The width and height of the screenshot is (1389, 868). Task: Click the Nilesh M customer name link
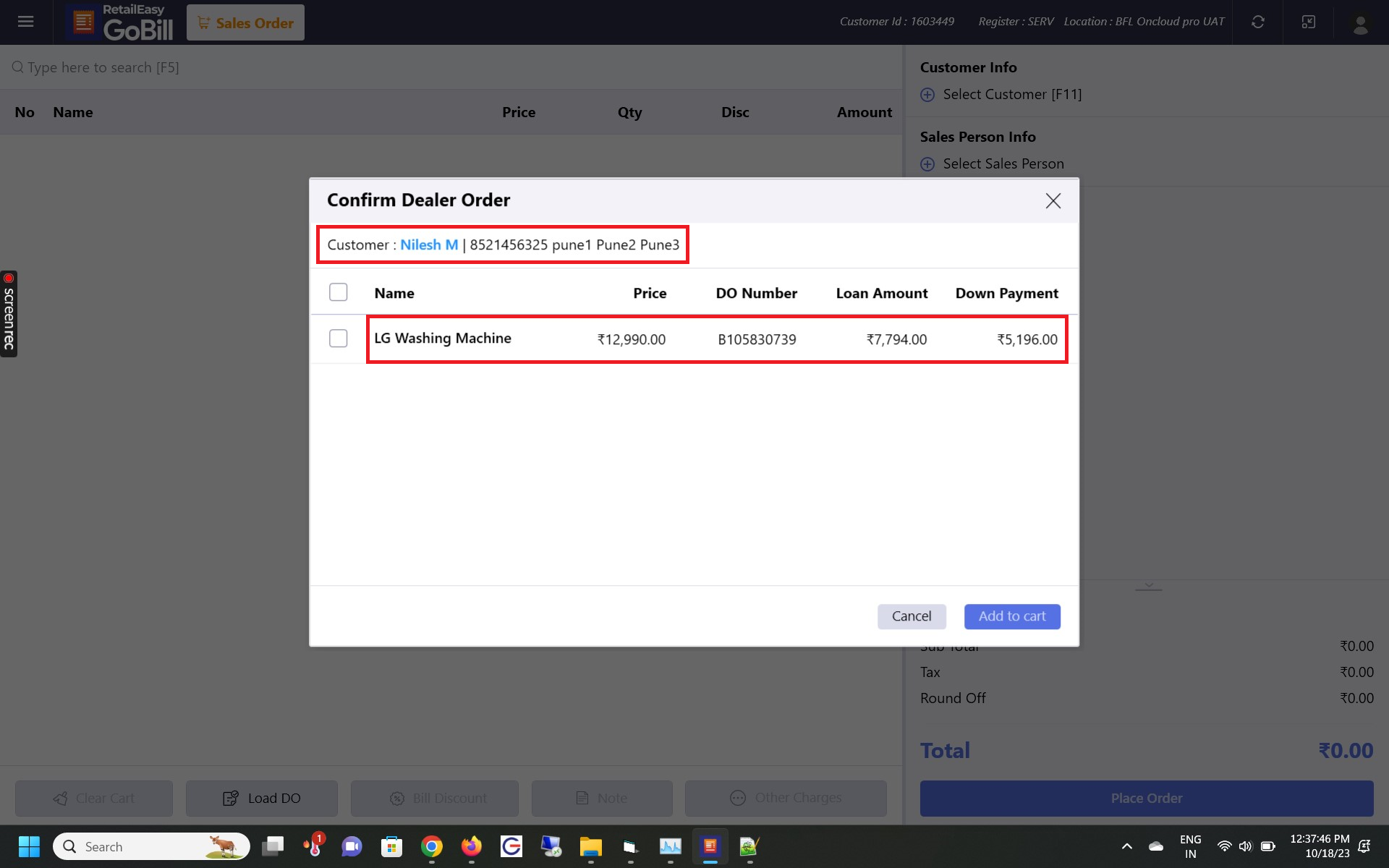pyautogui.click(x=429, y=244)
